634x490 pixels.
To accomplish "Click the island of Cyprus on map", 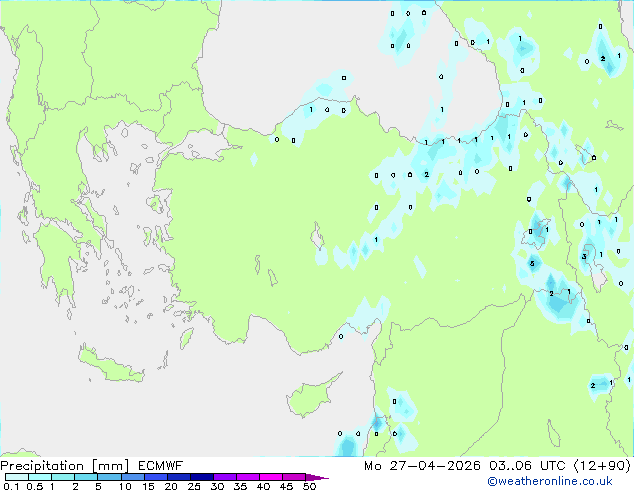I will click(311, 396).
